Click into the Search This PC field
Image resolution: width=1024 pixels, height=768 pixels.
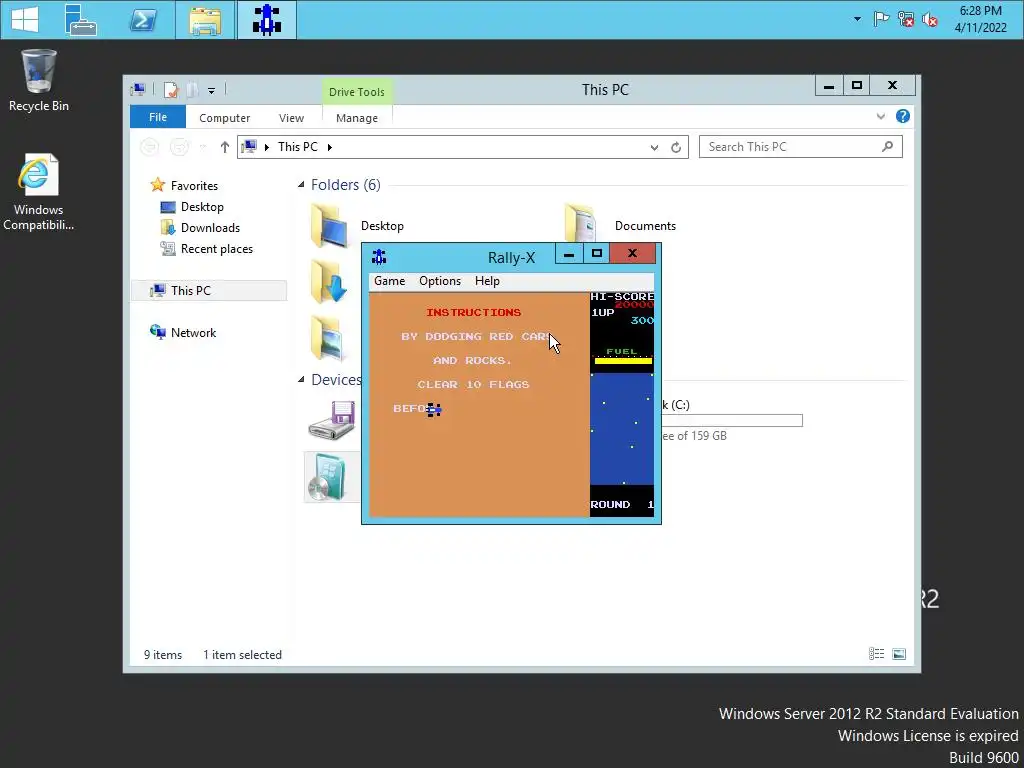[x=801, y=147]
